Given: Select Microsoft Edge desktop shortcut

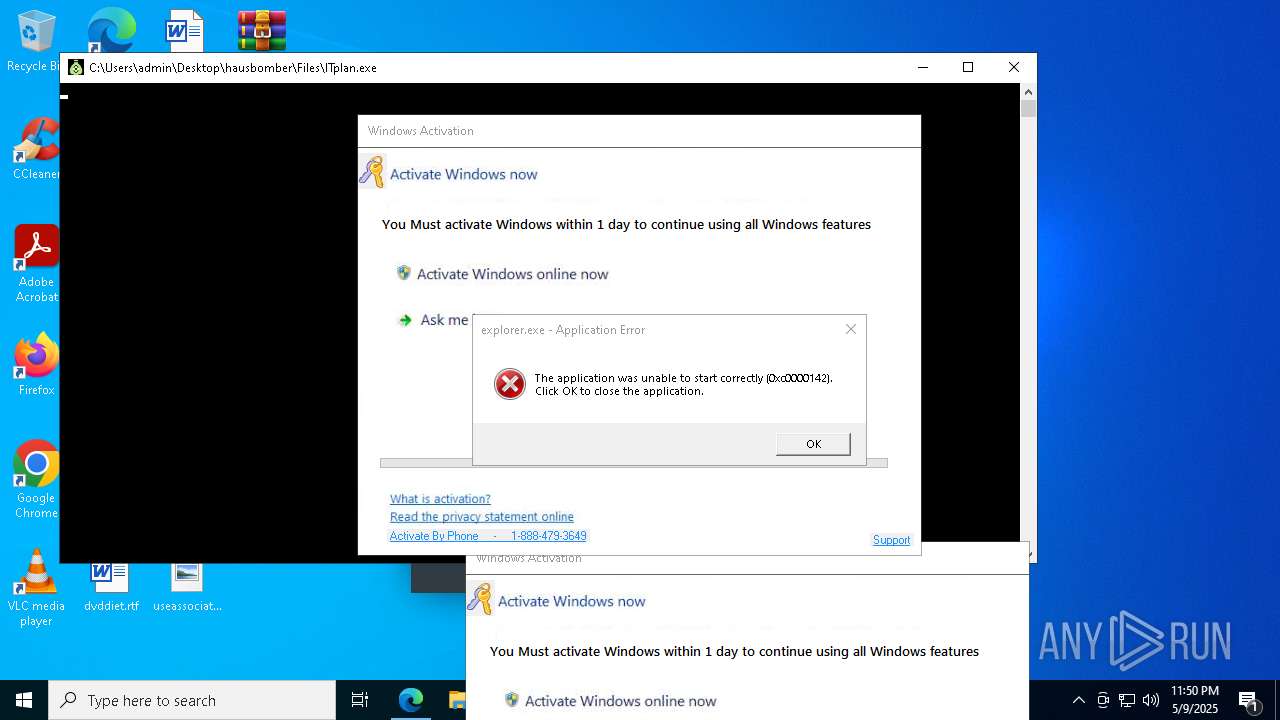Looking at the screenshot, I should pyautogui.click(x=110, y=30).
